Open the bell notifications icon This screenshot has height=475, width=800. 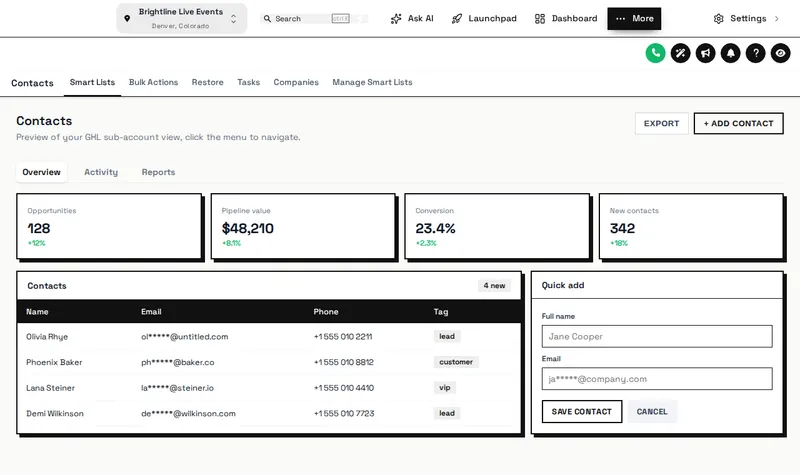(x=730, y=53)
